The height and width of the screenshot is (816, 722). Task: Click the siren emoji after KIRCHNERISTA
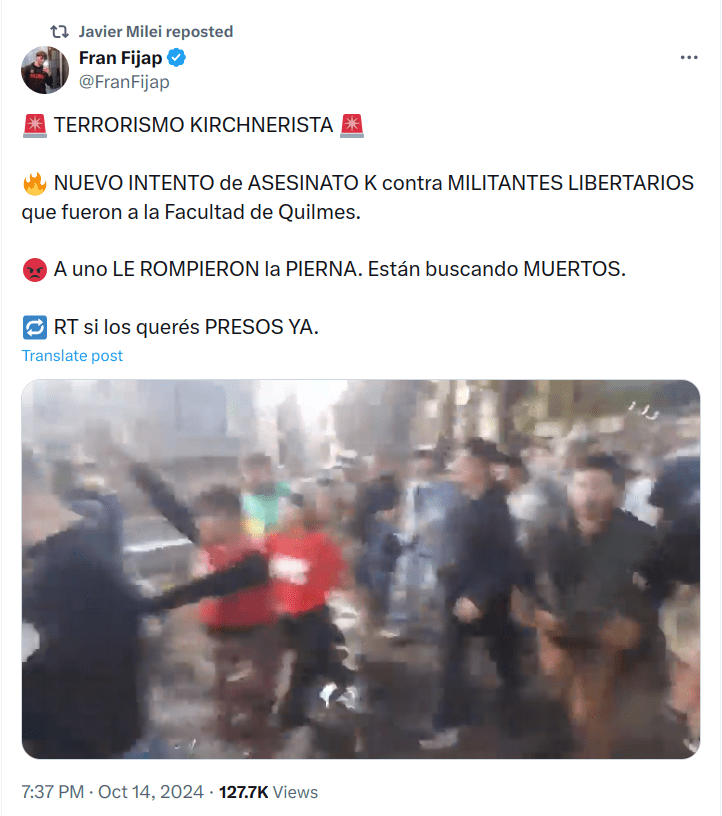point(352,125)
